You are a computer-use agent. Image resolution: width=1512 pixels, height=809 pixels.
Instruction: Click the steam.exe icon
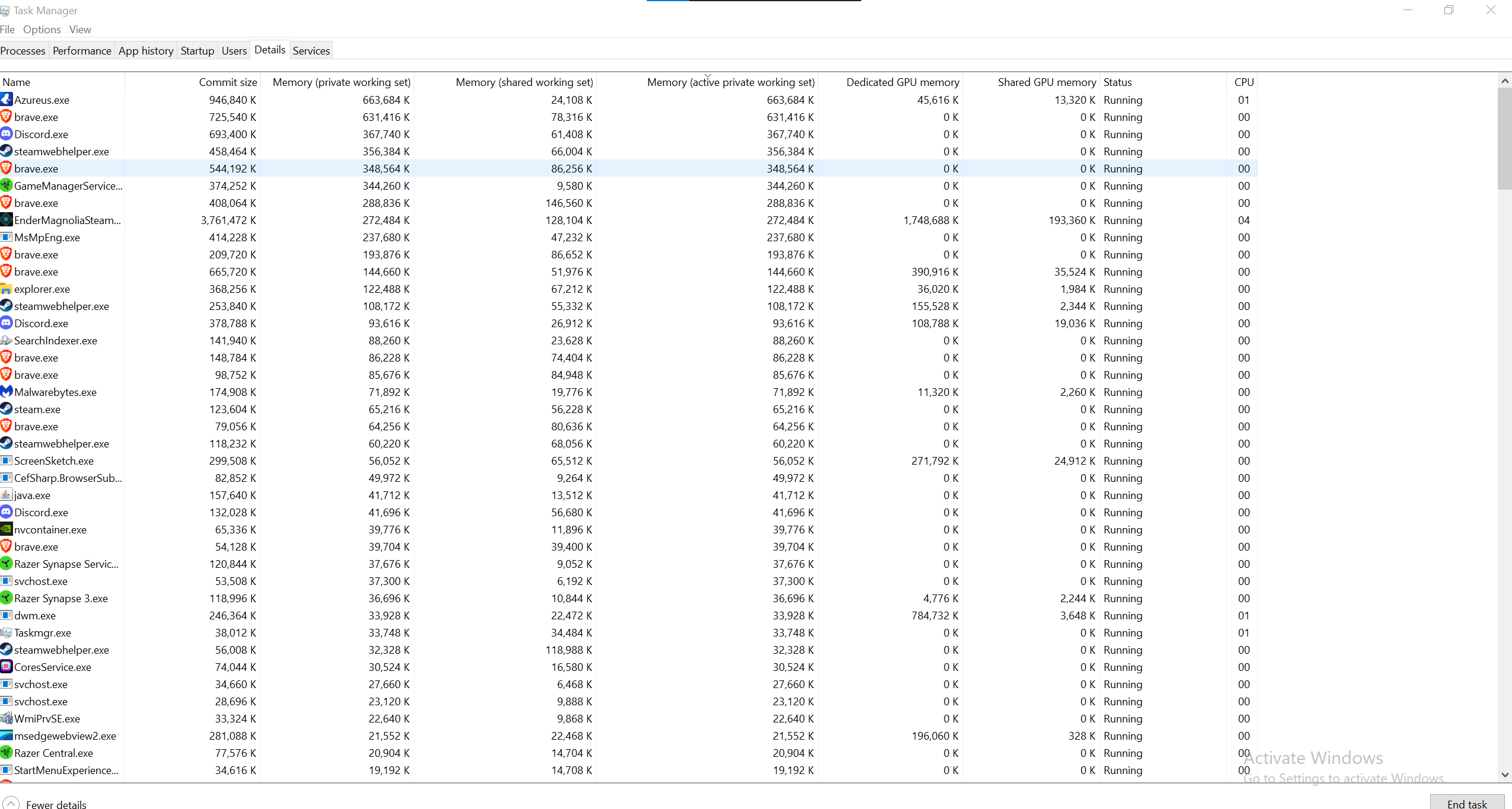7,409
